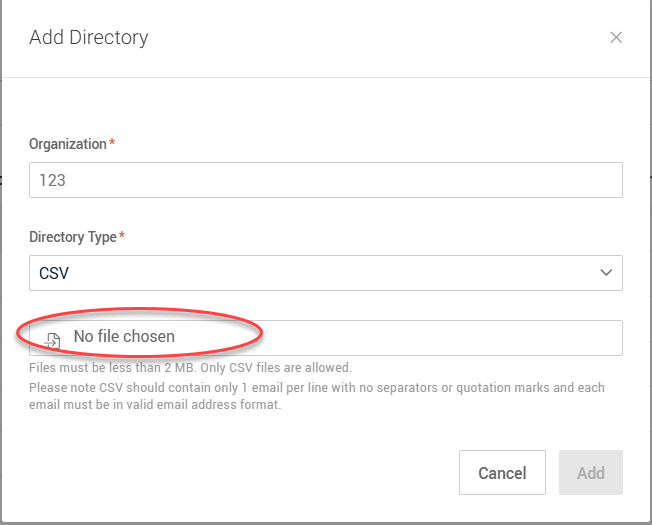Click the red oval annotation edge

tap(261, 331)
